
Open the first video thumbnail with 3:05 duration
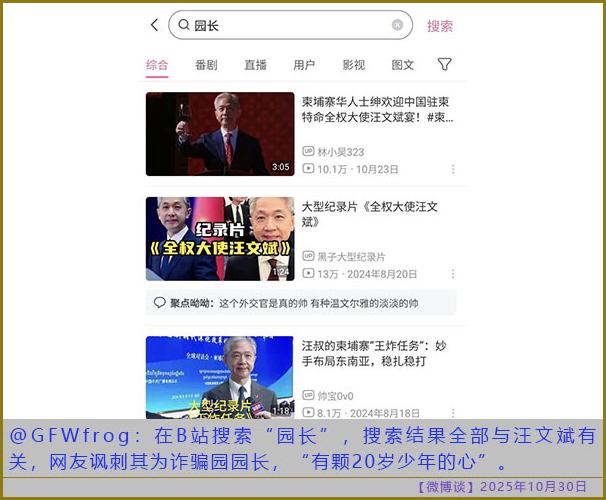[x=220, y=134]
